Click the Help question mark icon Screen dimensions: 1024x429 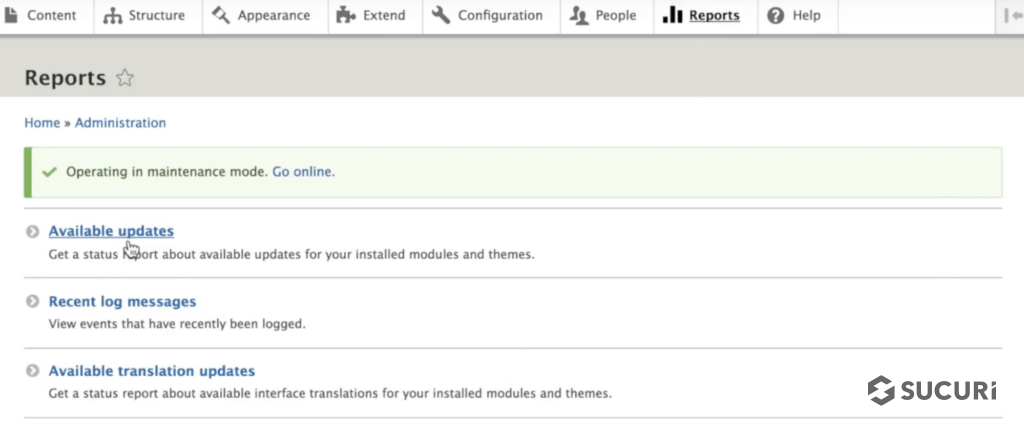pyautogui.click(x=776, y=16)
